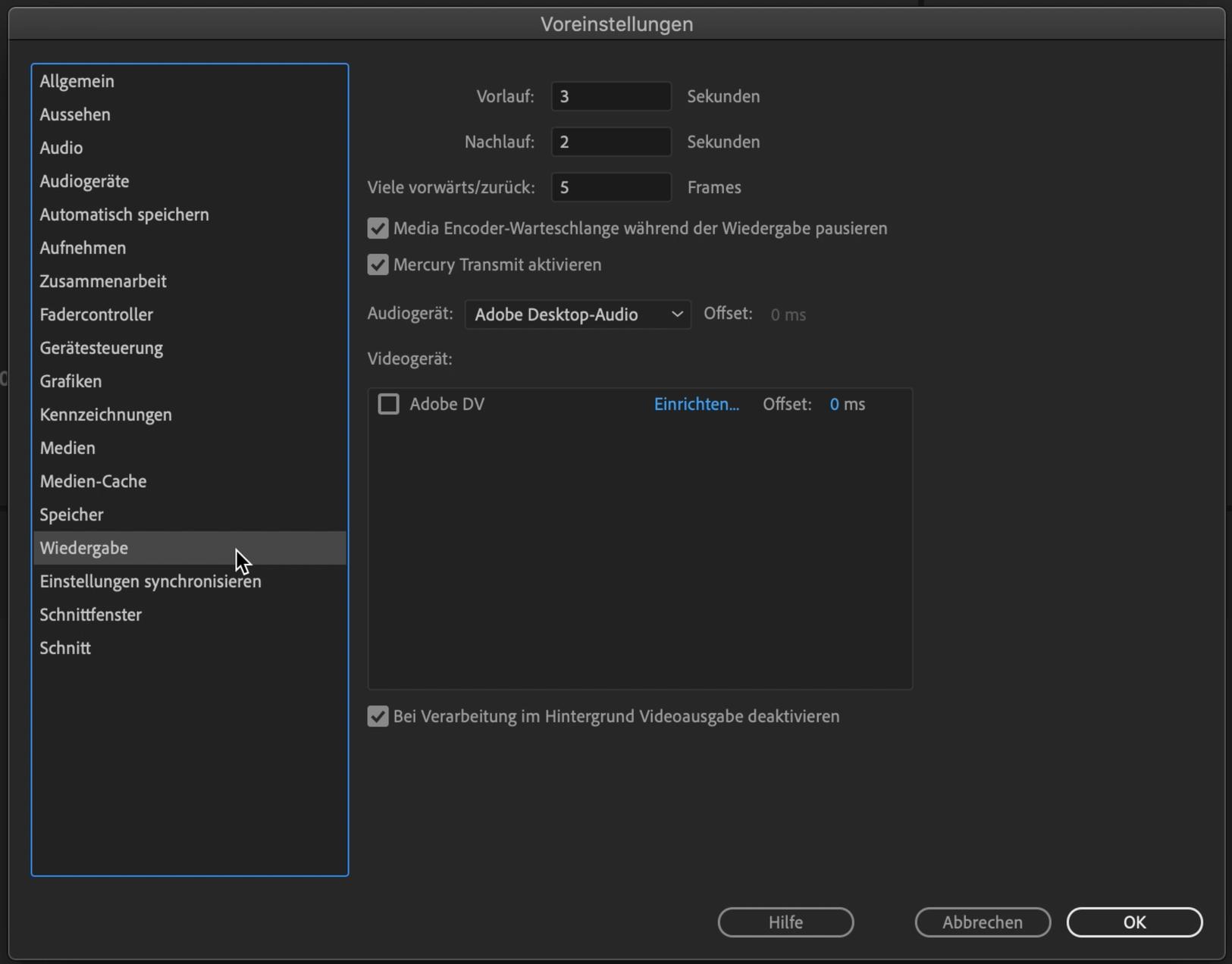Select Allgemein in the preferences list
Viewport: 1232px width, 964px height.
[77, 81]
